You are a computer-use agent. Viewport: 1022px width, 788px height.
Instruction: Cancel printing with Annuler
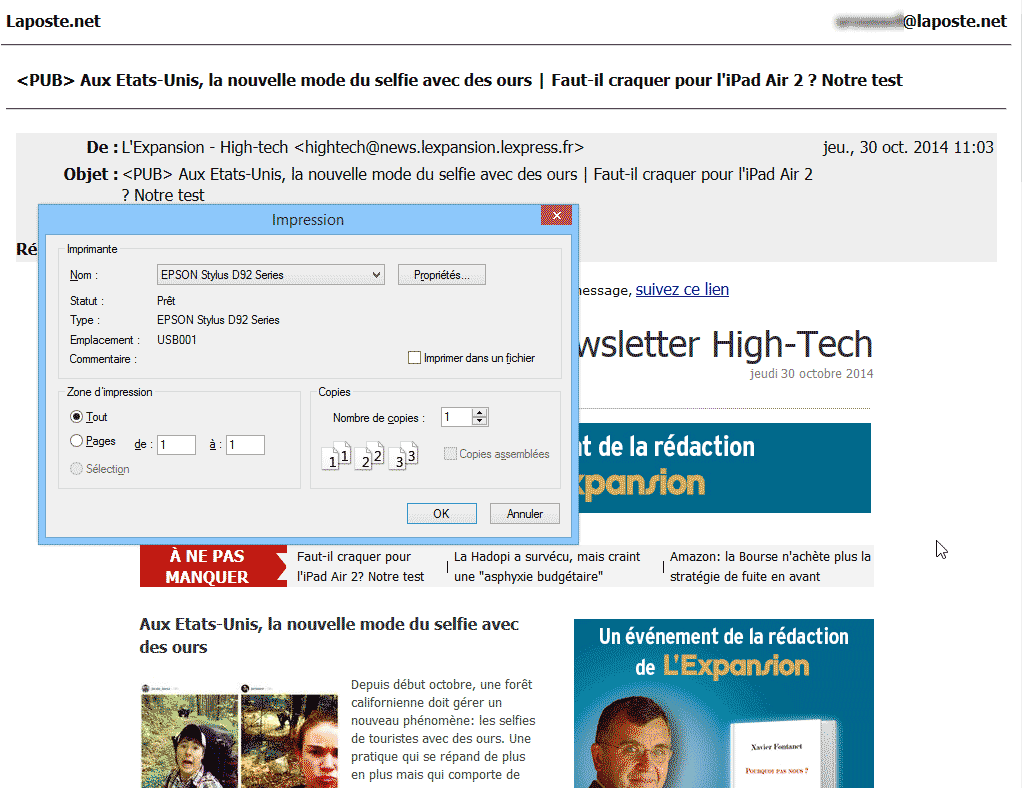525,514
